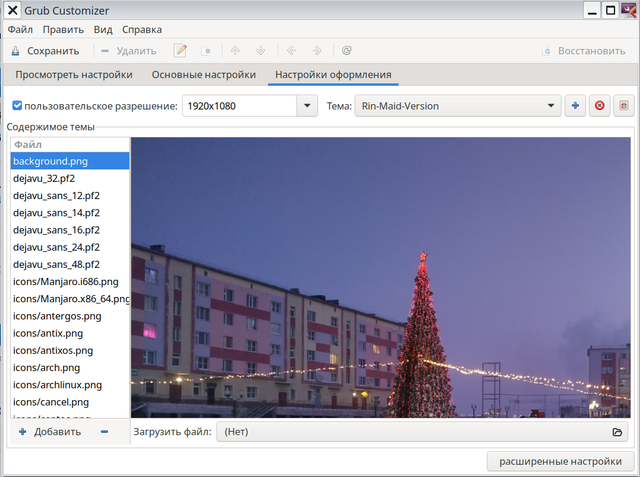The image size is (640, 477).
Task: Click the folder icon in file chooser
Action: (617, 432)
